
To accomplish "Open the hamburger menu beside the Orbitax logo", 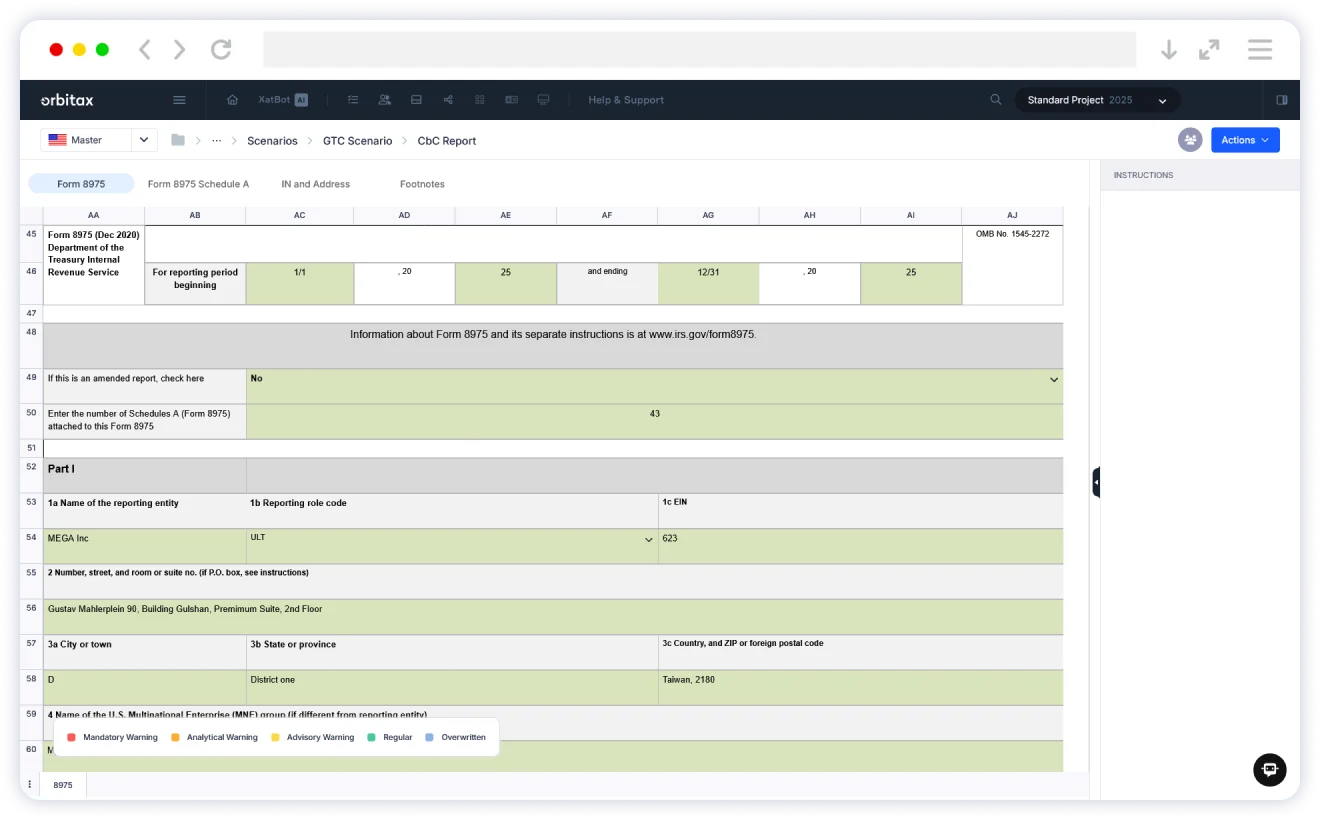I will click(179, 100).
